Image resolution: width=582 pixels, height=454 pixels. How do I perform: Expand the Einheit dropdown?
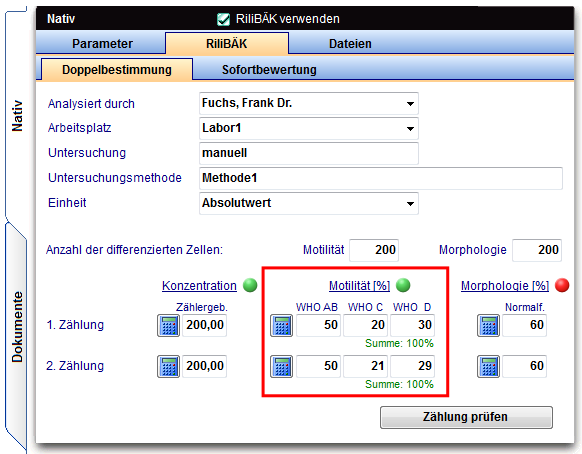pos(410,203)
